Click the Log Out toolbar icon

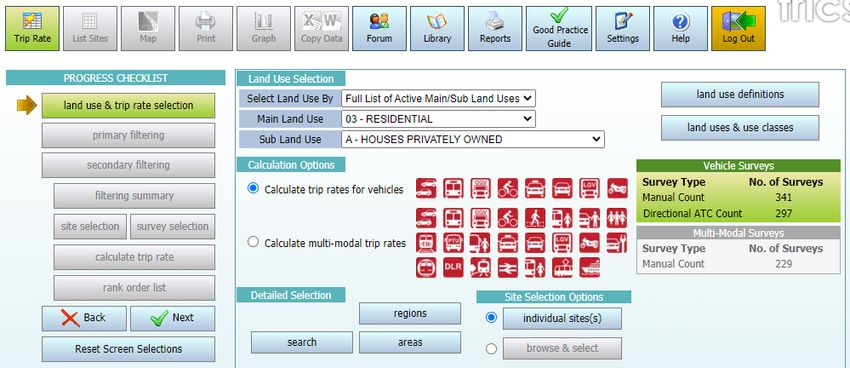coord(738,29)
